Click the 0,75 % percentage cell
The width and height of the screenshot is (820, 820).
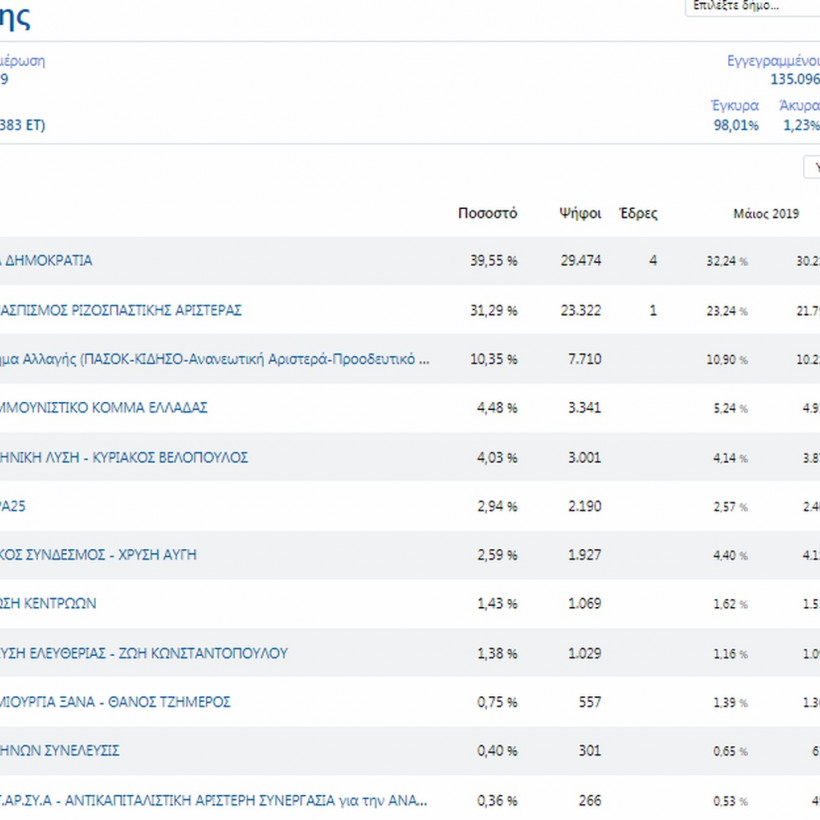point(497,702)
